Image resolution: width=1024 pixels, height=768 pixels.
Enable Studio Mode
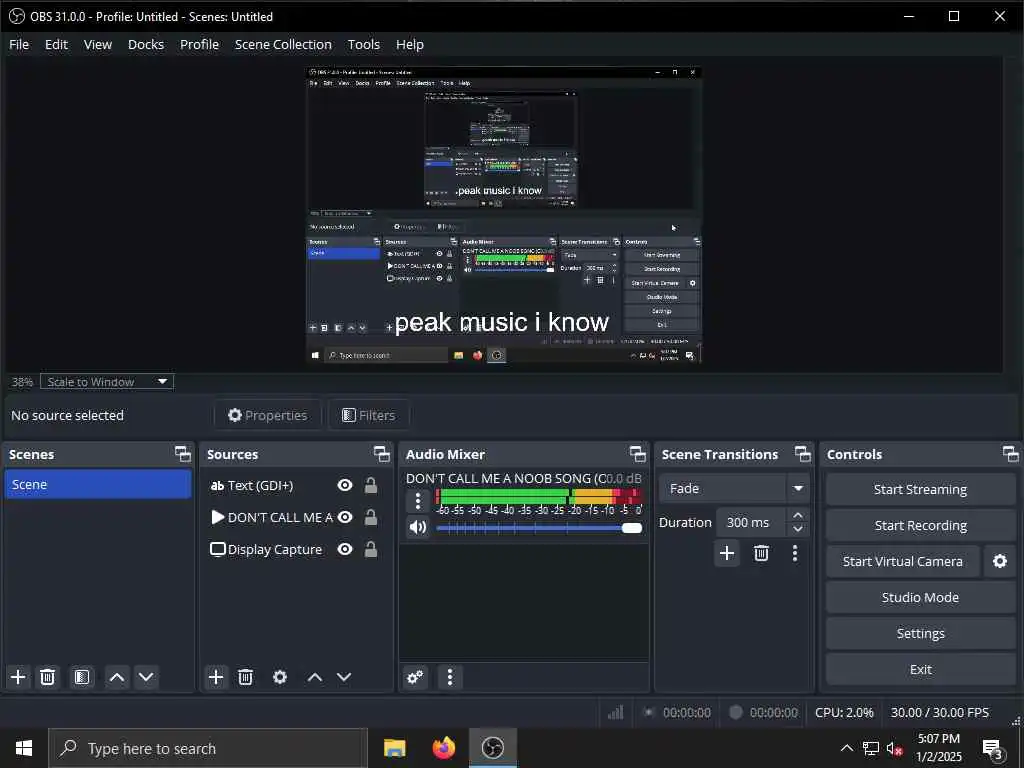(x=920, y=597)
